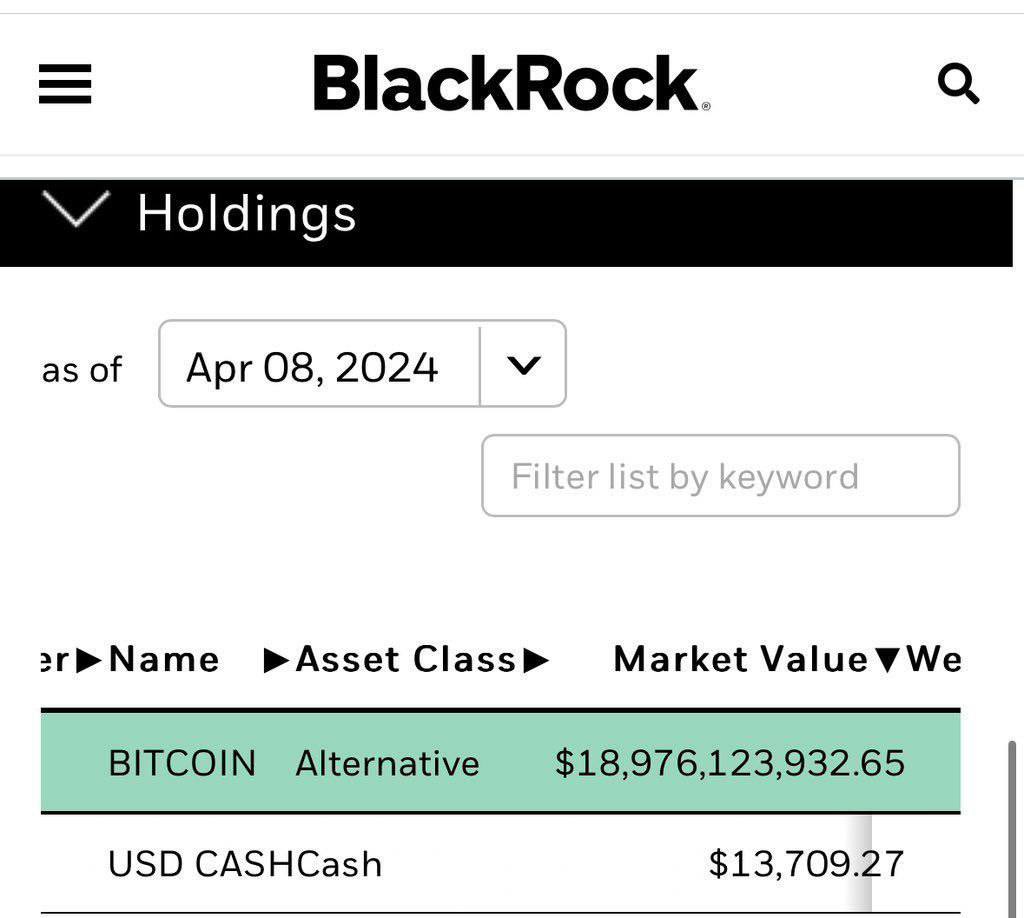The width and height of the screenshot is (1024, 918).
Task: Click the Holdings section header title
Action: click(246, 214)
